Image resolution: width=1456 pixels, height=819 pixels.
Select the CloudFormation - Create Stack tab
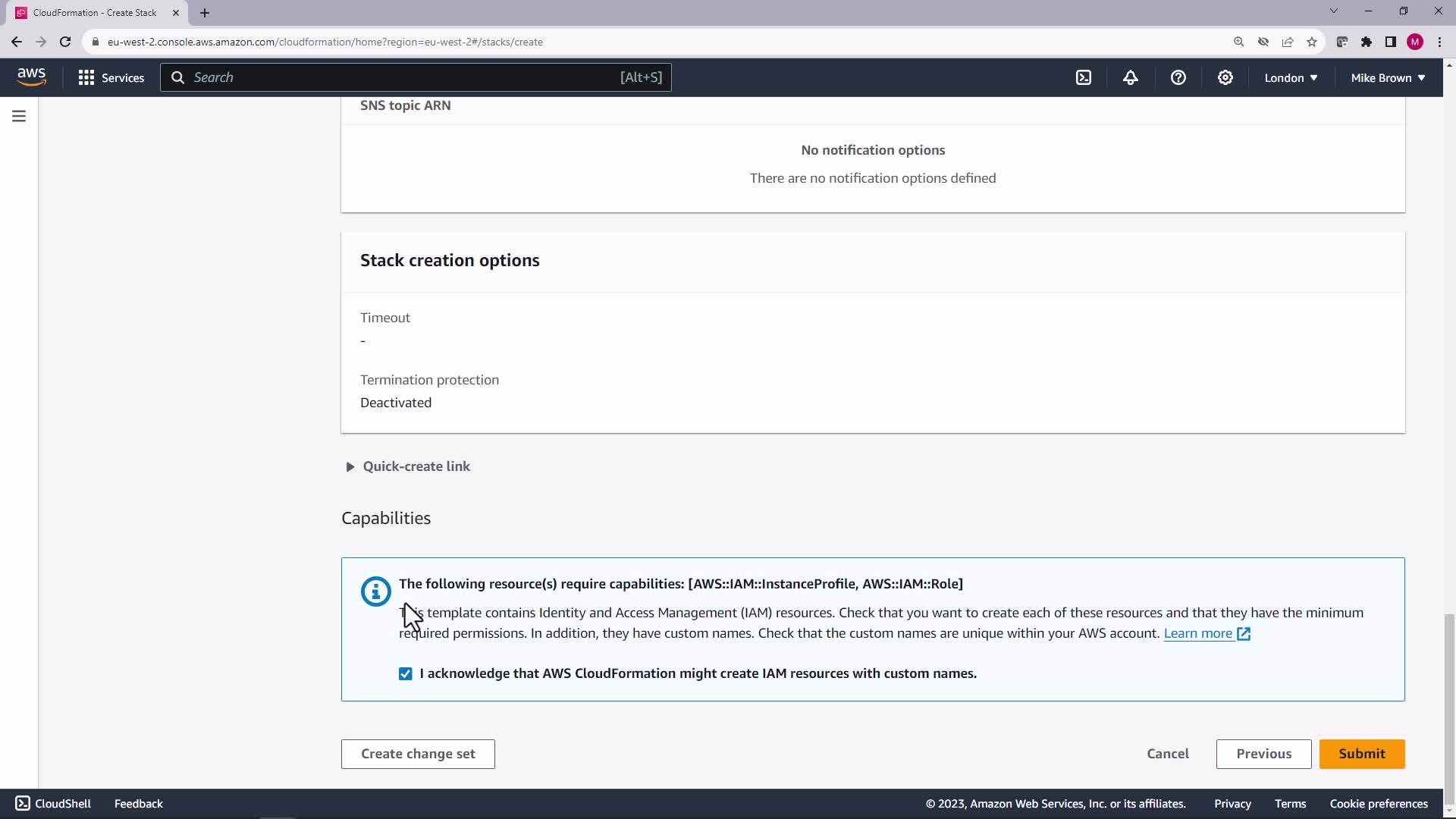(95, 13)
